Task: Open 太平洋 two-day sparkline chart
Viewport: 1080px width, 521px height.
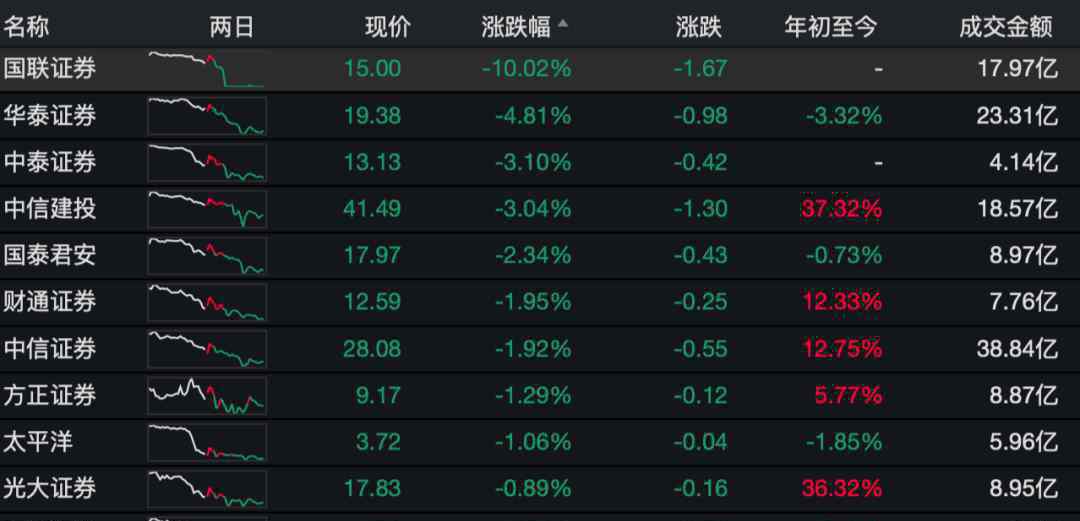Action: coord(207,442)
